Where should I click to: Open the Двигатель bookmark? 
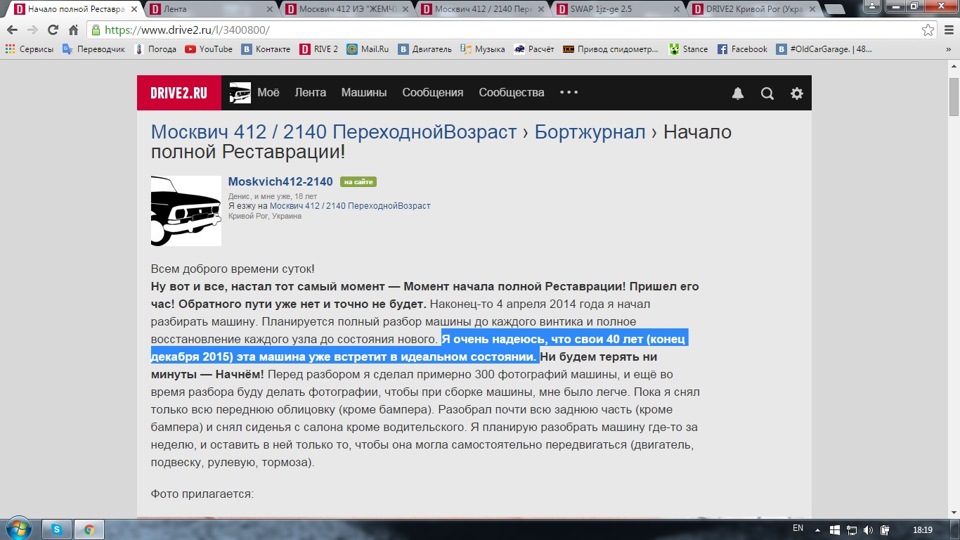tap(425, 49)
